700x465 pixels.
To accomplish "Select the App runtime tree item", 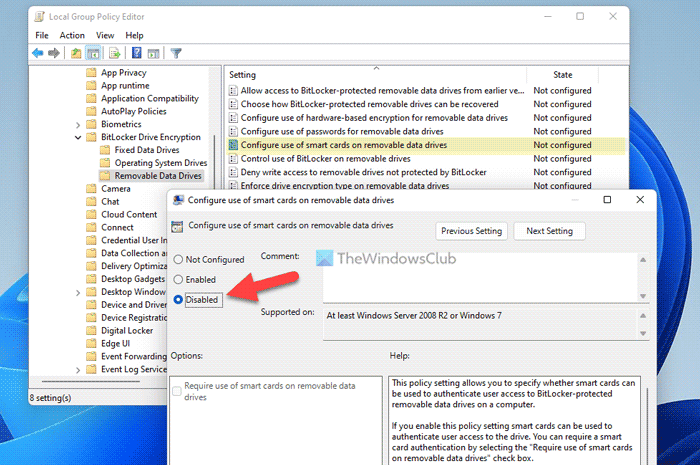I will (x=125, y=86).
